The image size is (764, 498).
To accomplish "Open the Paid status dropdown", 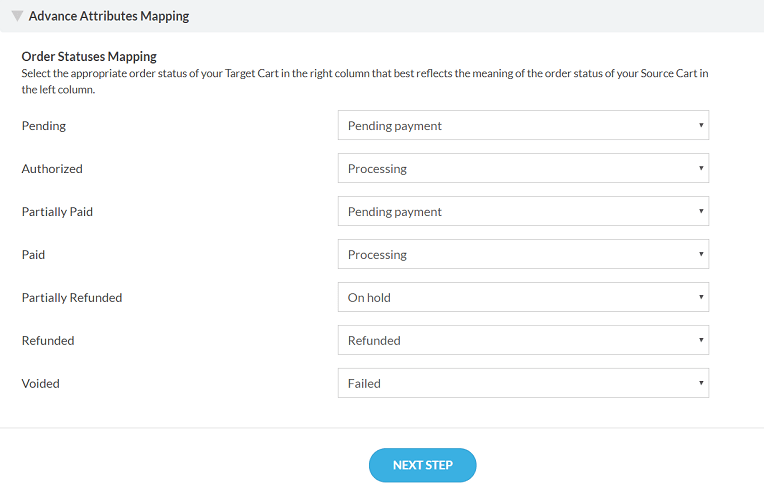I will coord(523,255).
